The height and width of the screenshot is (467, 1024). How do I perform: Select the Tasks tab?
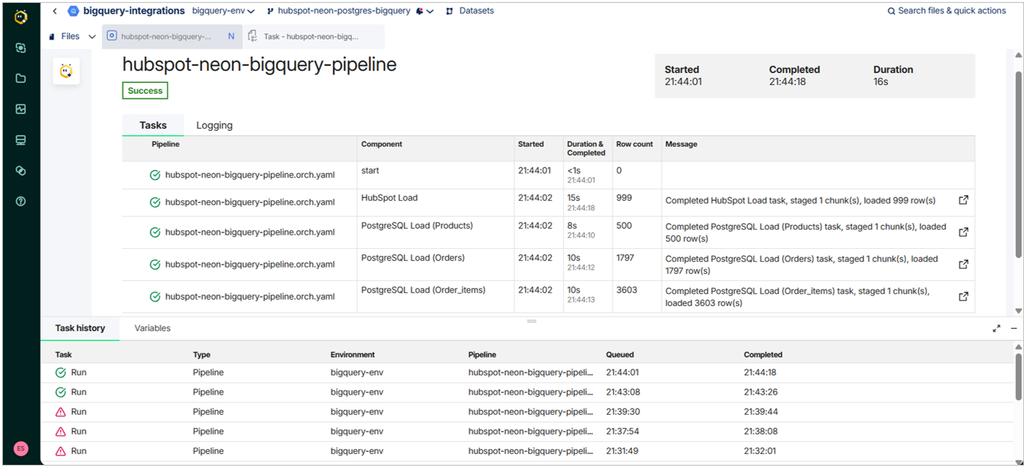[153, 125]
